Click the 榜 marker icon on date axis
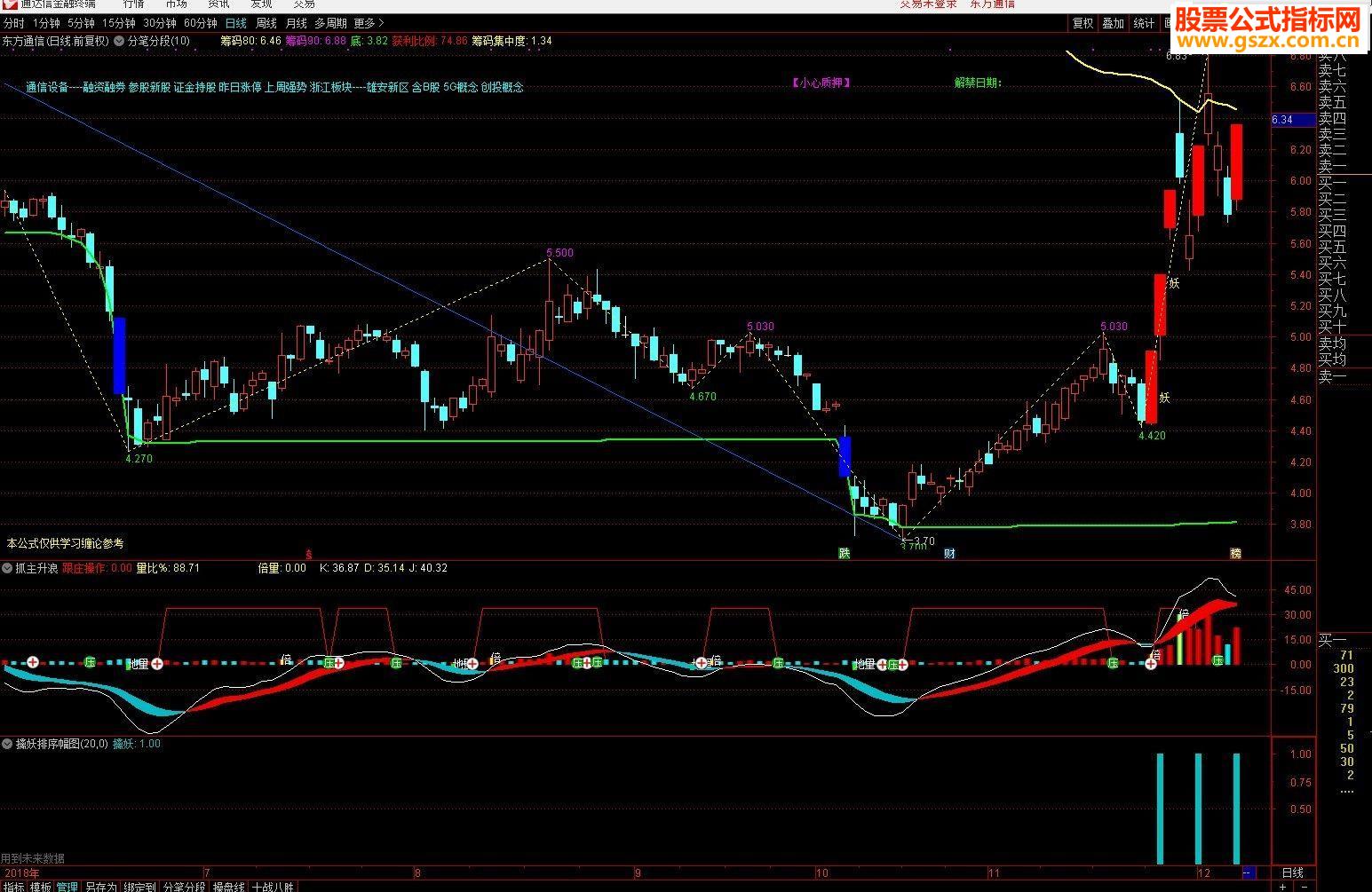1372x892 pixels. click(x=1235, y=553)
